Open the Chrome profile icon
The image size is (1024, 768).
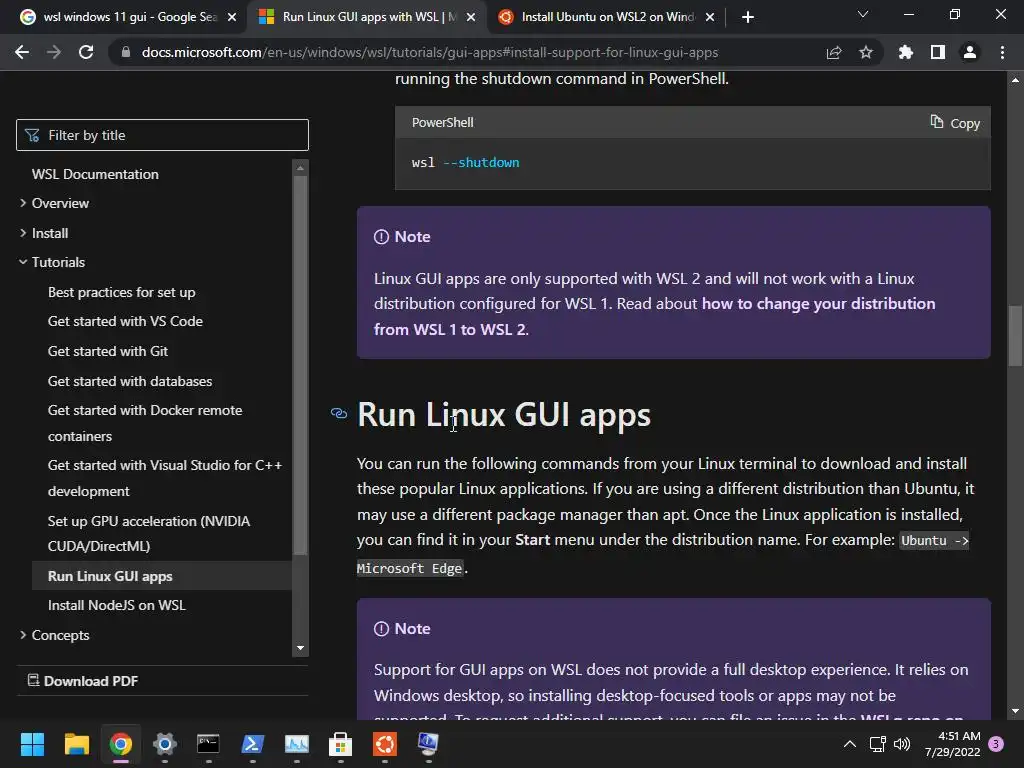pyautogui.click(x=970, y=52)
